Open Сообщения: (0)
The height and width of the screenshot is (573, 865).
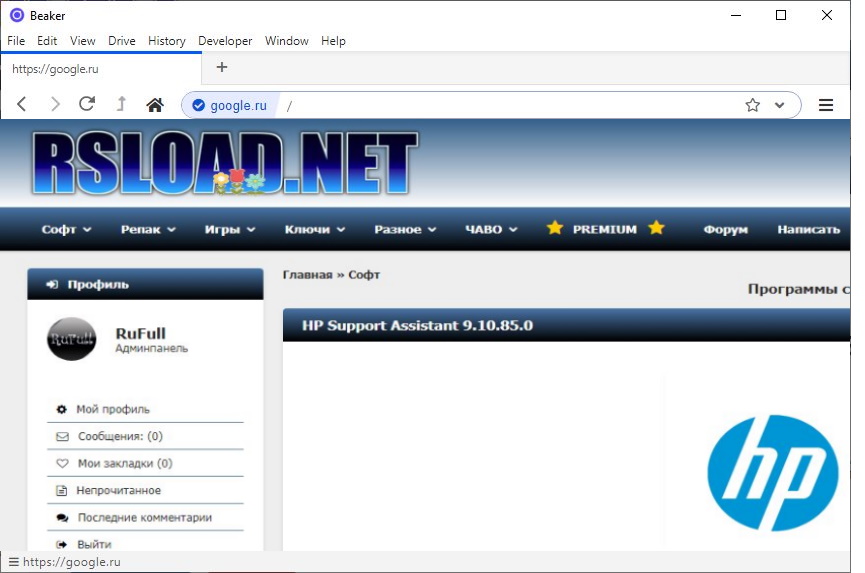point(120,436)
